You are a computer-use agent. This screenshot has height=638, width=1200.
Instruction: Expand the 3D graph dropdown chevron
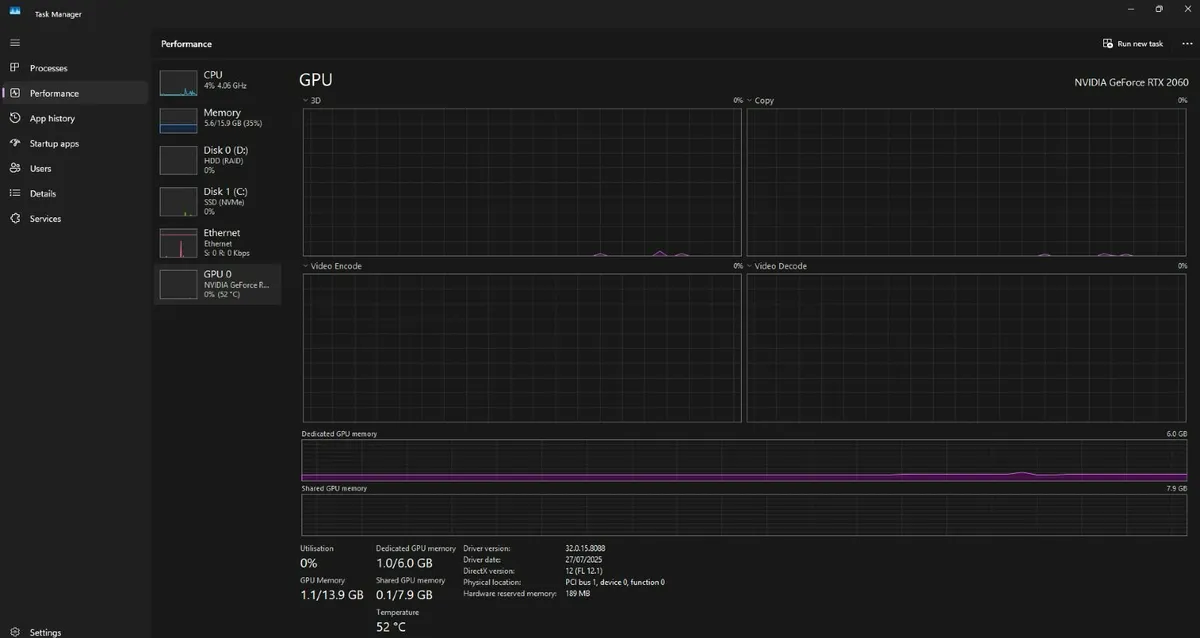pos(306,101)
